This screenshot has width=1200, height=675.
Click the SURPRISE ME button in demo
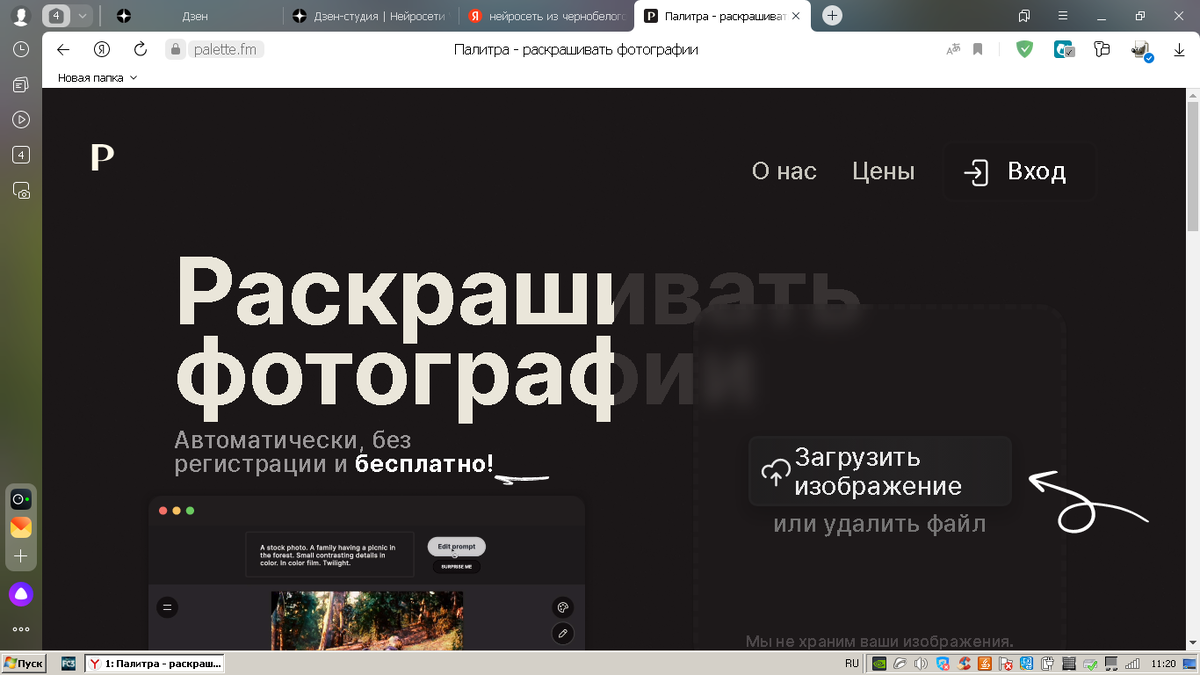pyautogui.click(x=456, y=566)
